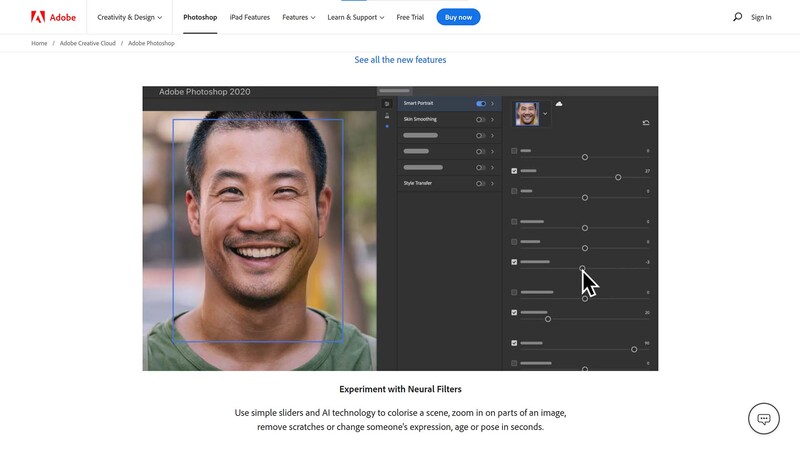Uncheck the checkbox for the slider valued 20

pyautogui.click(x=514, y=312)
